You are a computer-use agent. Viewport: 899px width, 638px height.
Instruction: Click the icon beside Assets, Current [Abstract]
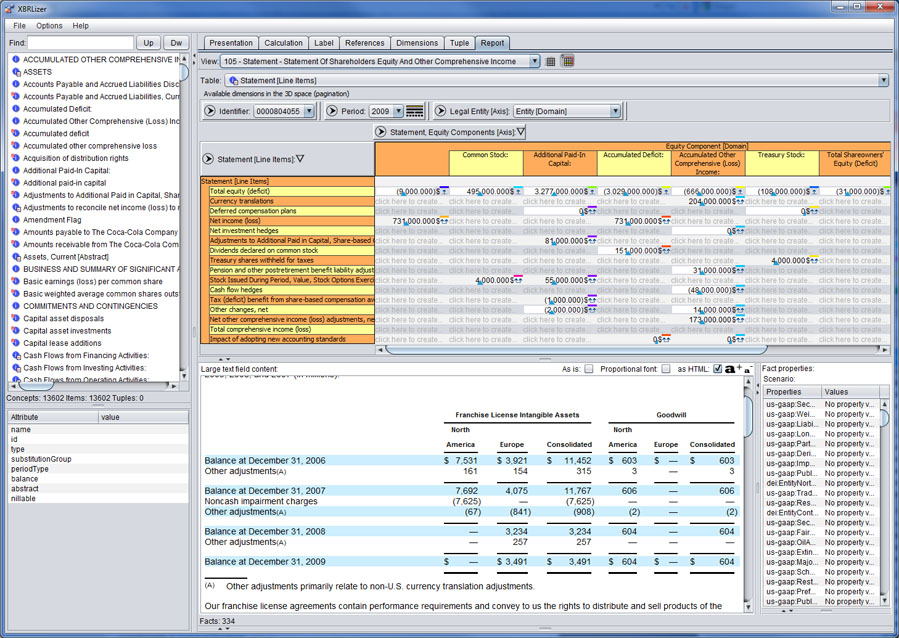coord(16,257)
